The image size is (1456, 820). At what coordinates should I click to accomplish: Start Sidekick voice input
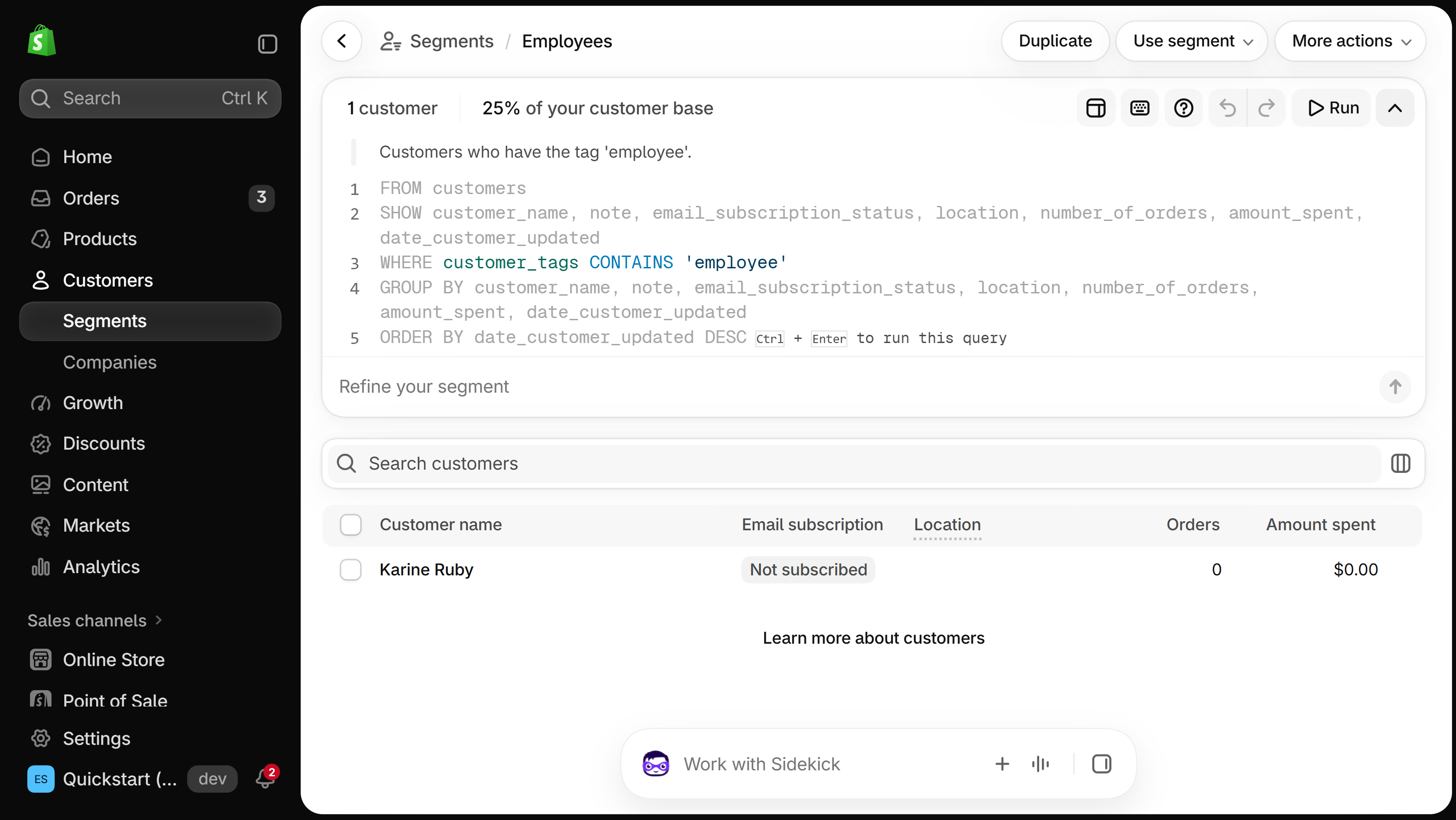1040,764
